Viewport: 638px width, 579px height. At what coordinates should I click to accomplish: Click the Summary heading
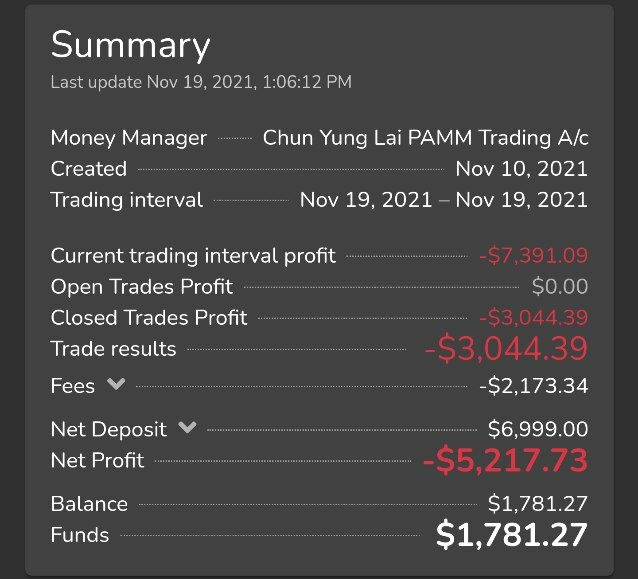pos(130,45)
